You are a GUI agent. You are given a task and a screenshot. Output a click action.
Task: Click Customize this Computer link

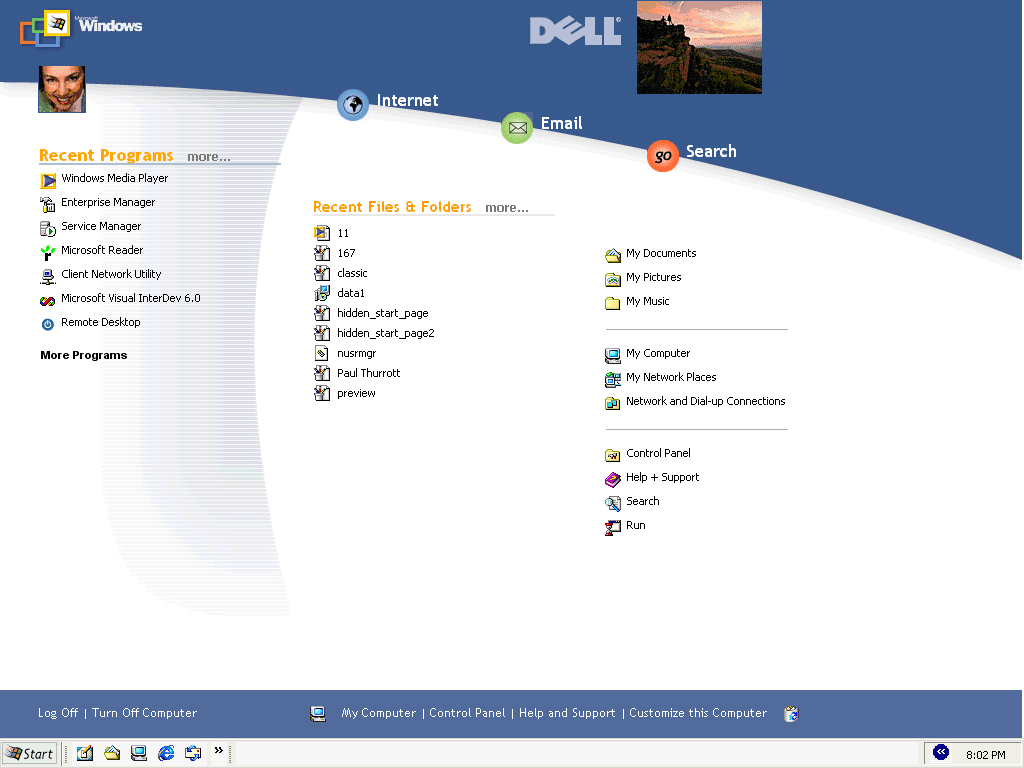pyautogui.click(x=697, y=713)
